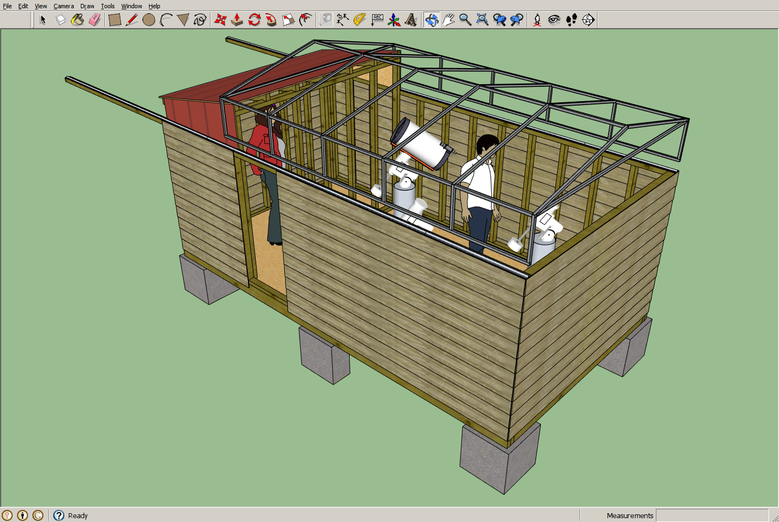The image size is (779, 522).
Task: Open the File menu
Action: point(7,6)
